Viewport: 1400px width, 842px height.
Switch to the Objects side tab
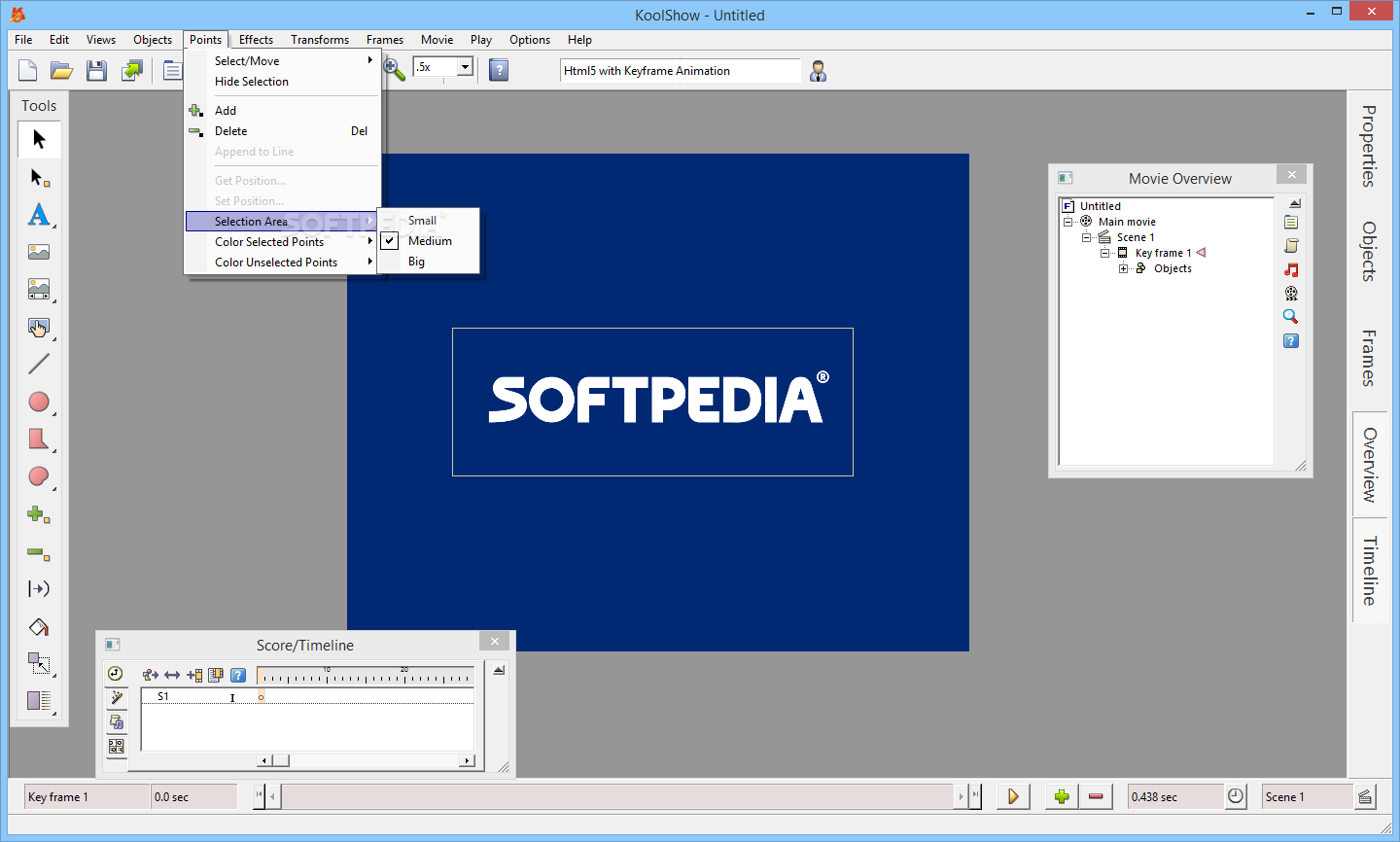(1369, 252)
